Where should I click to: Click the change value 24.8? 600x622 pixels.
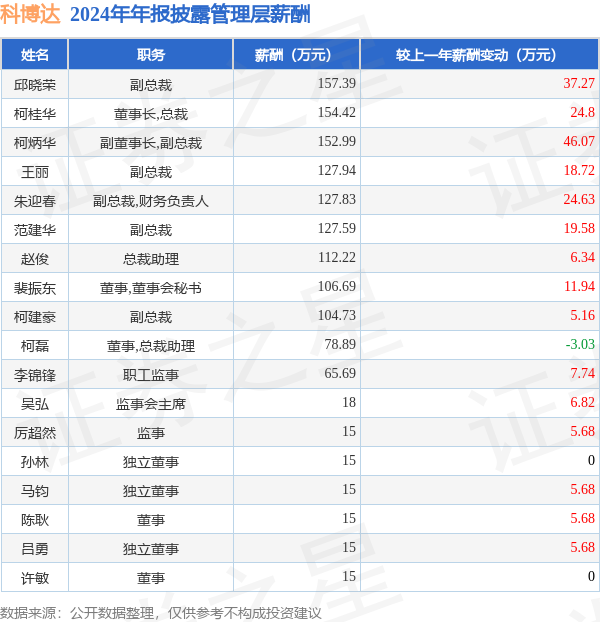(x=583, y=112)
